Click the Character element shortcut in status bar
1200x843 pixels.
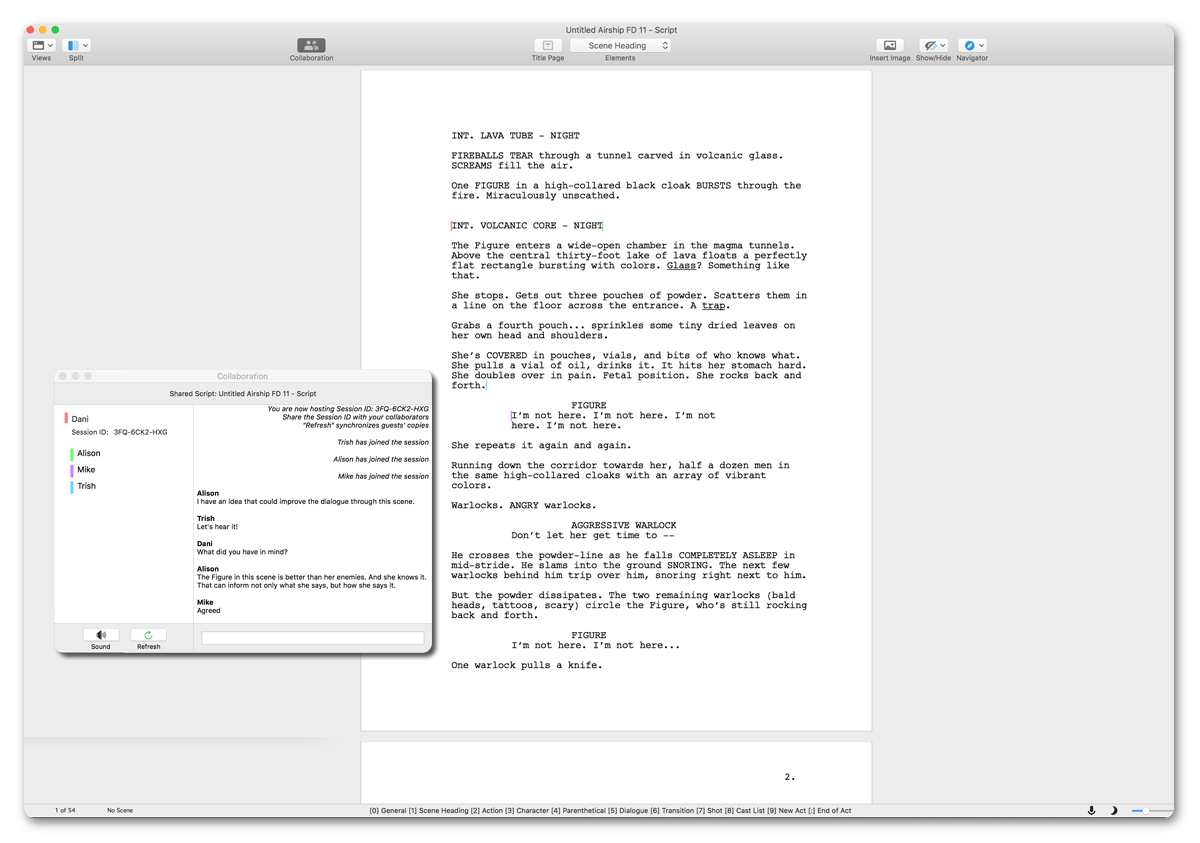526,811
